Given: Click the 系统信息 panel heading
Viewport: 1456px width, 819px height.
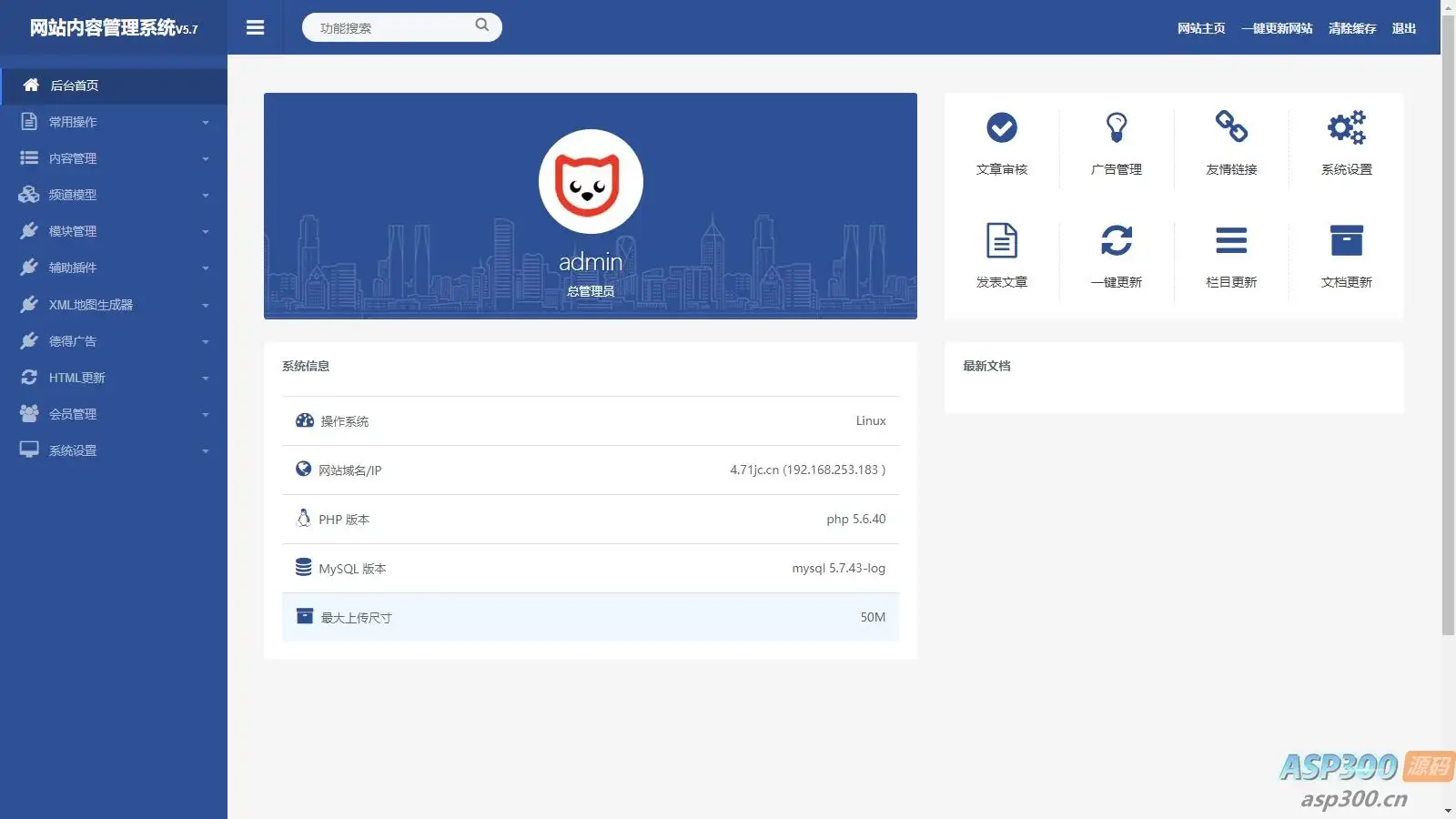Looking at the screenshot, I should pyautogui.click(x=306, y=366).
